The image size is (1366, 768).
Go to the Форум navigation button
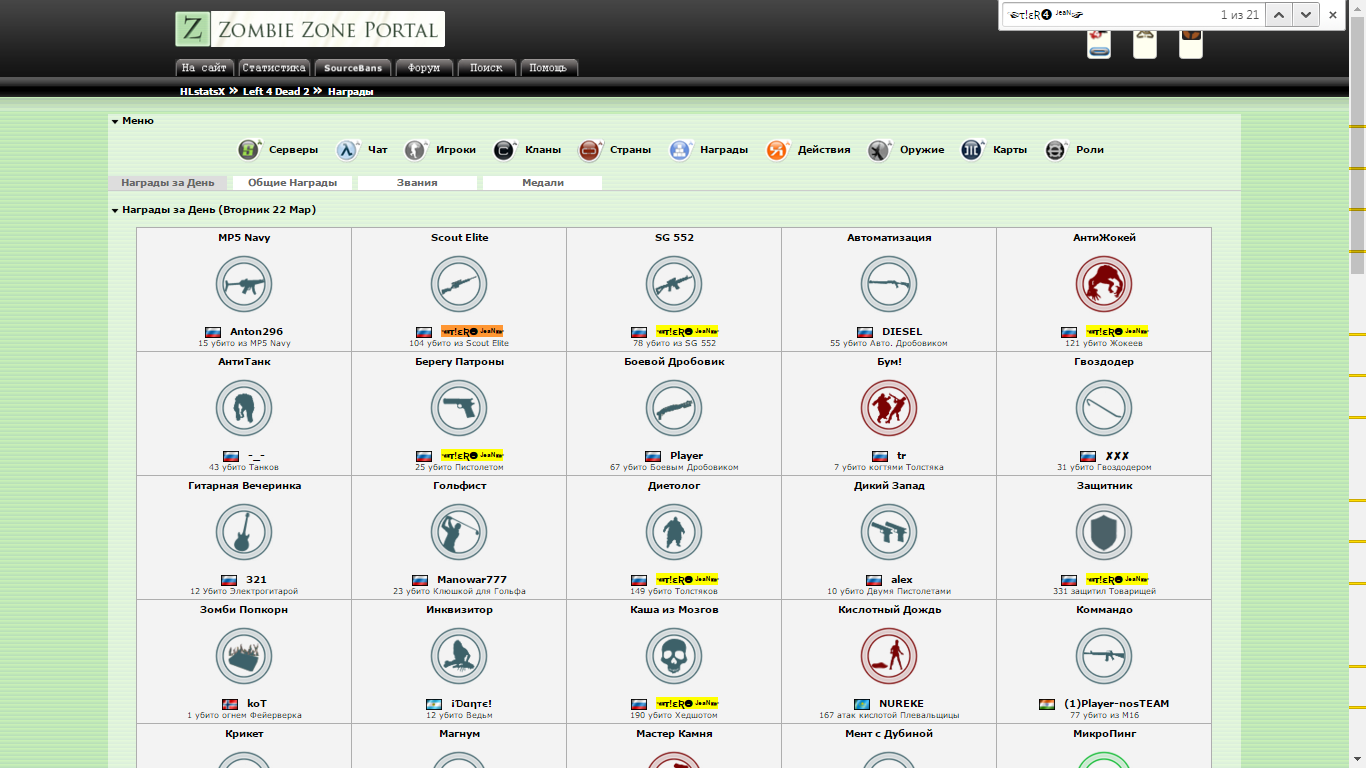425,68
